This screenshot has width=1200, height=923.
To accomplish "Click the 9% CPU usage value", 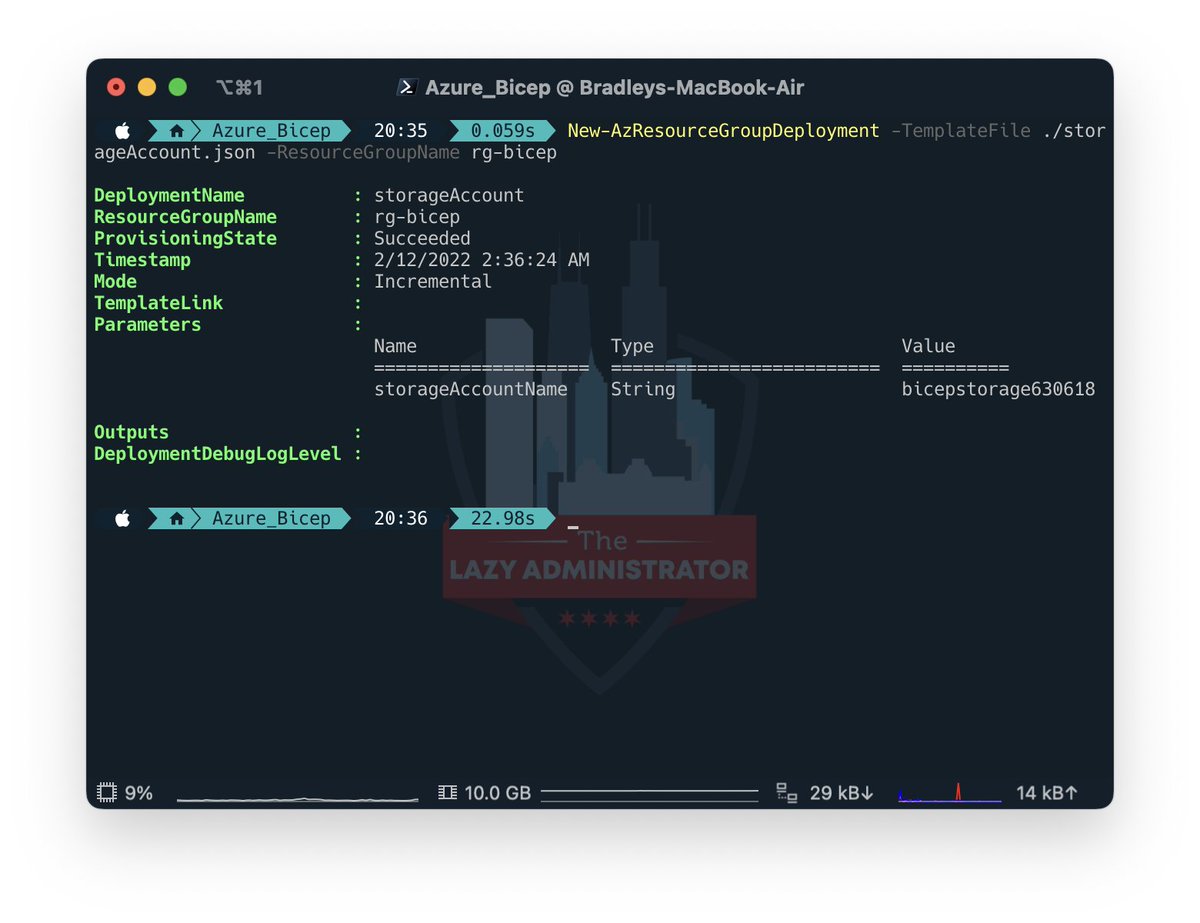I will pos(139,793).
